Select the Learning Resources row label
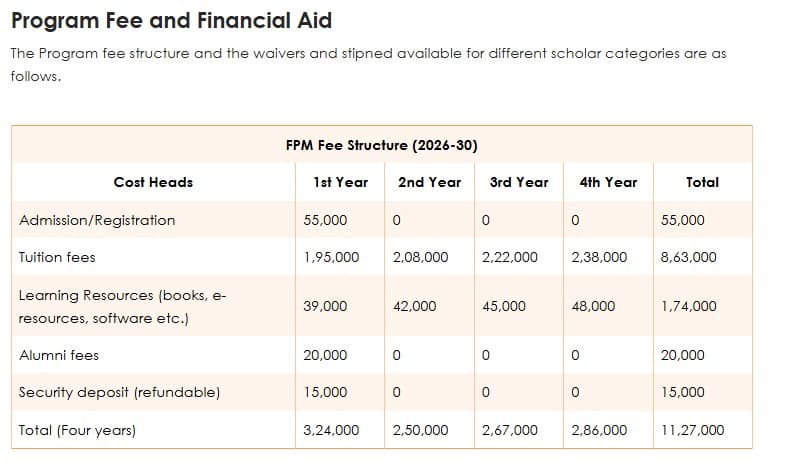This screenshot has height=471, width=798. pyautogui.click(x=123, y=307)
